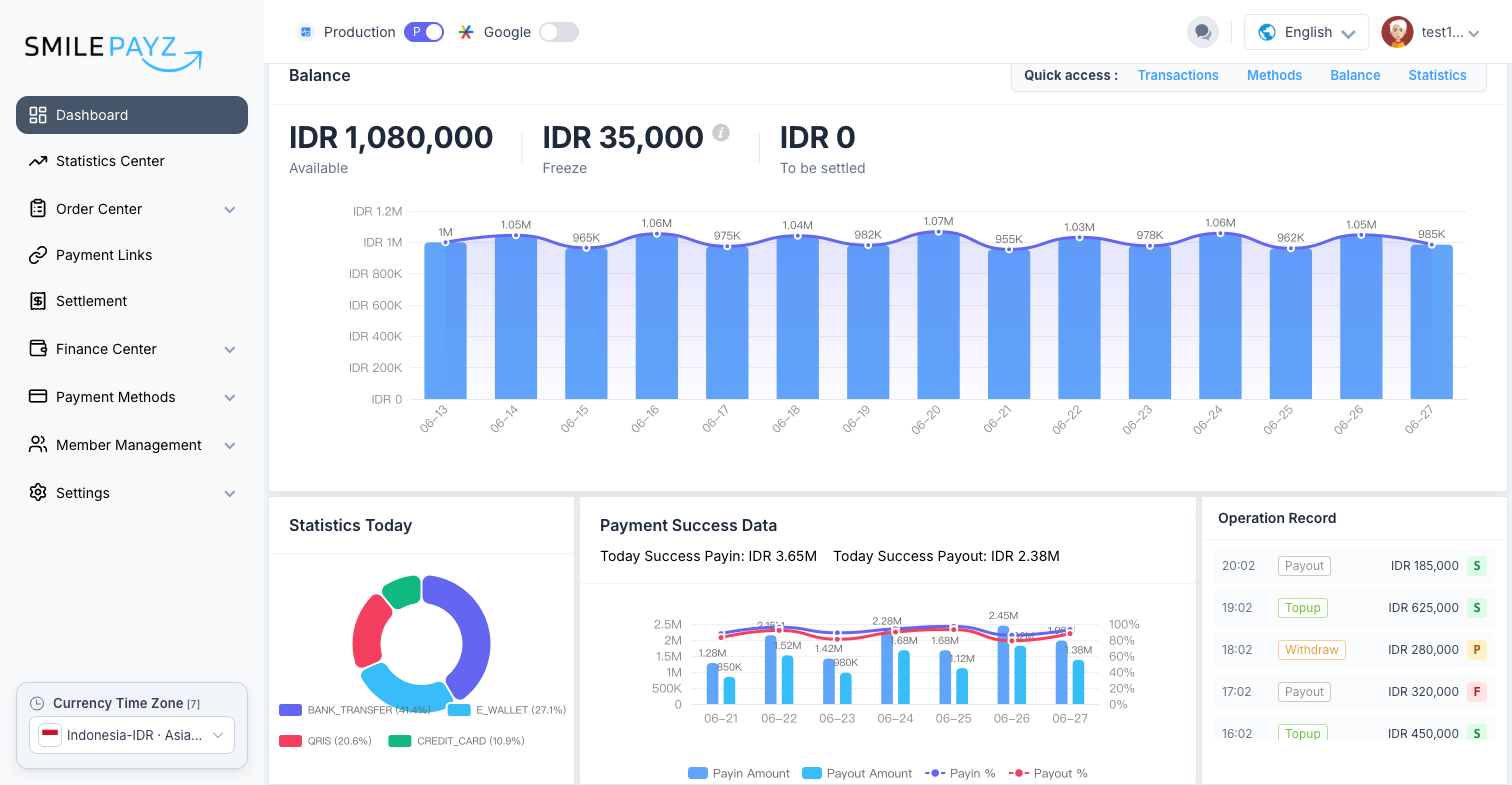Open Dashboard in the sidebar
Screen dimensions: 1512x785
click(132, 115)
